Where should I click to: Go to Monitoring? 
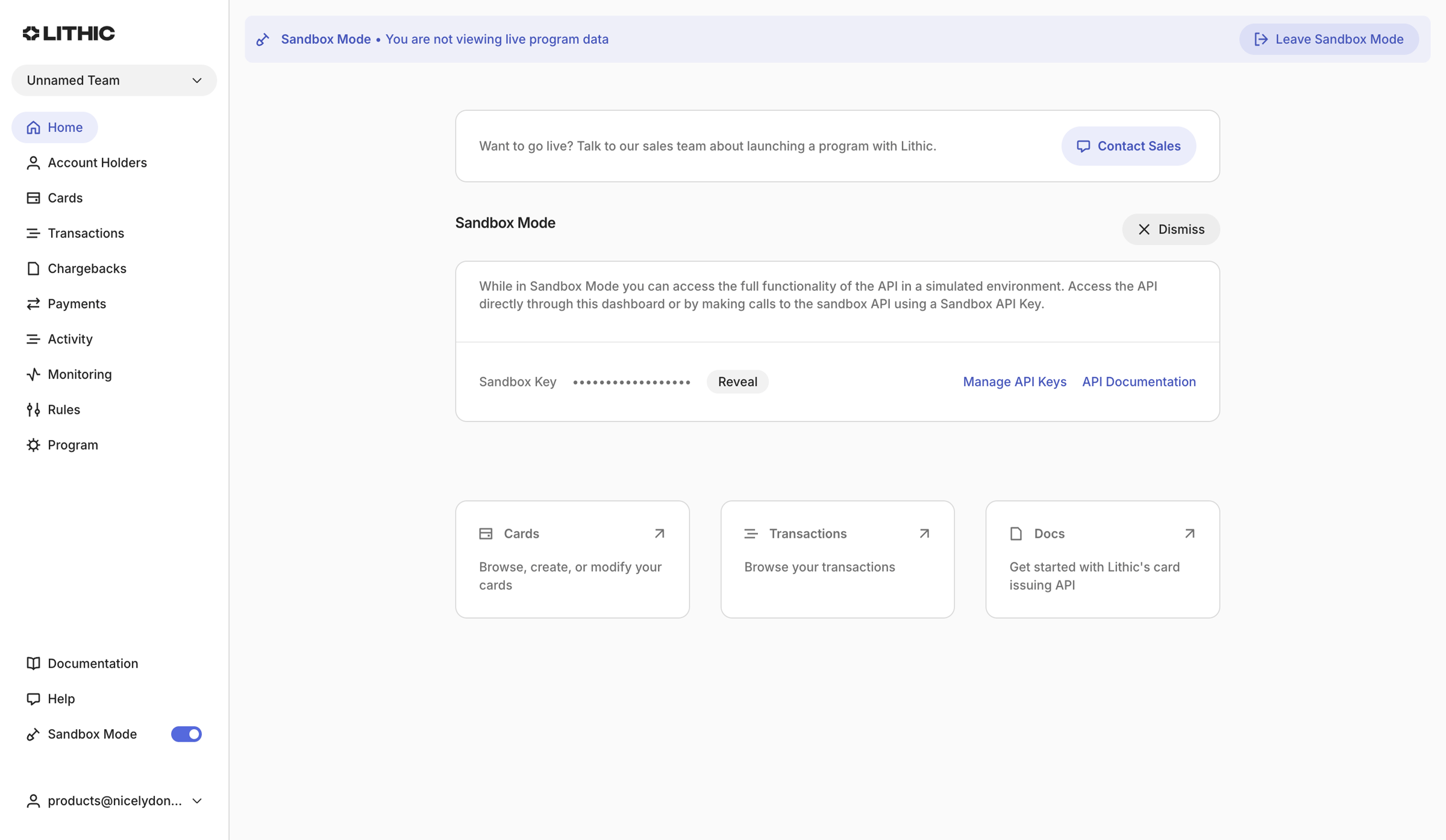coord(69,374)
